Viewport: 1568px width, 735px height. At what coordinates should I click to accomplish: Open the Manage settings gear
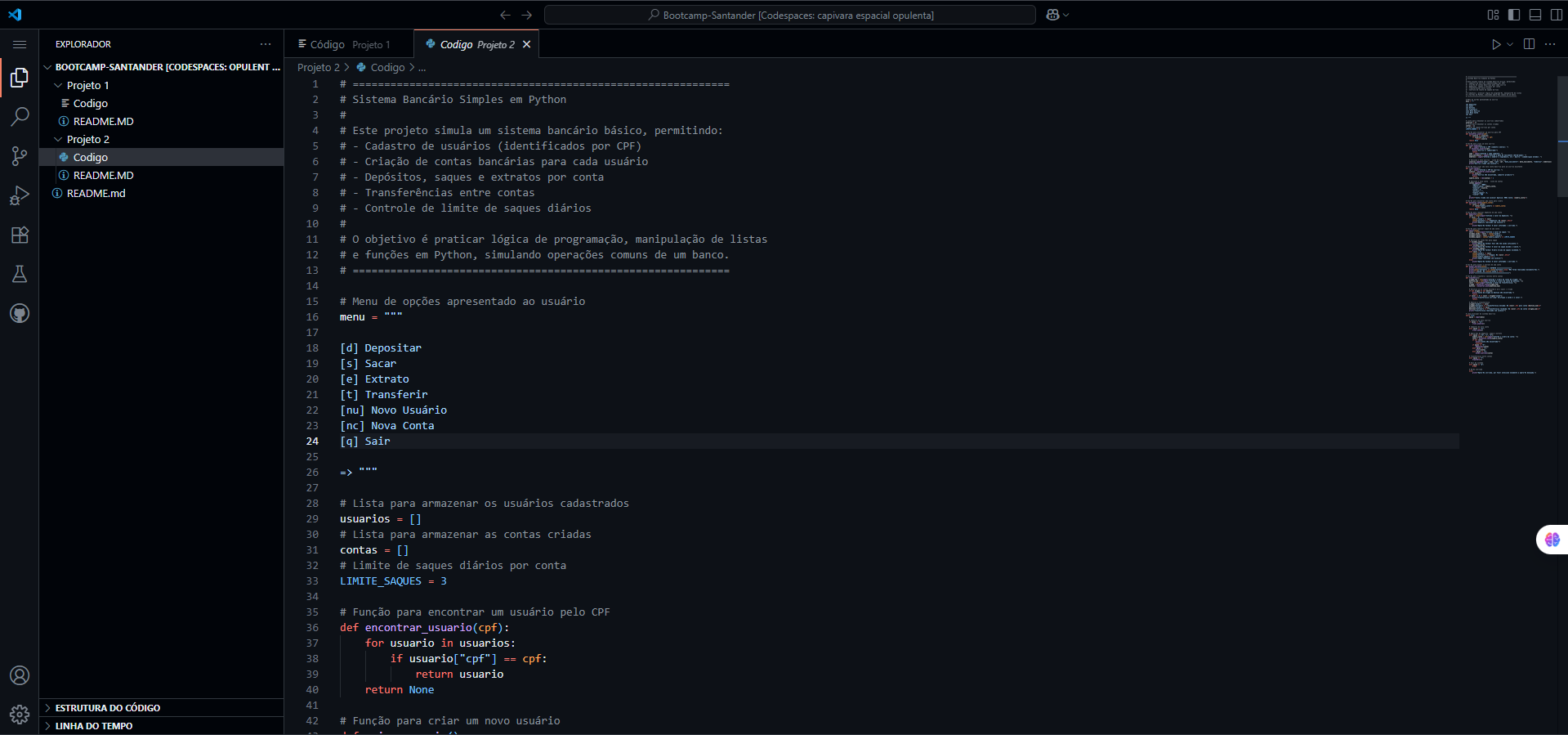20,715
